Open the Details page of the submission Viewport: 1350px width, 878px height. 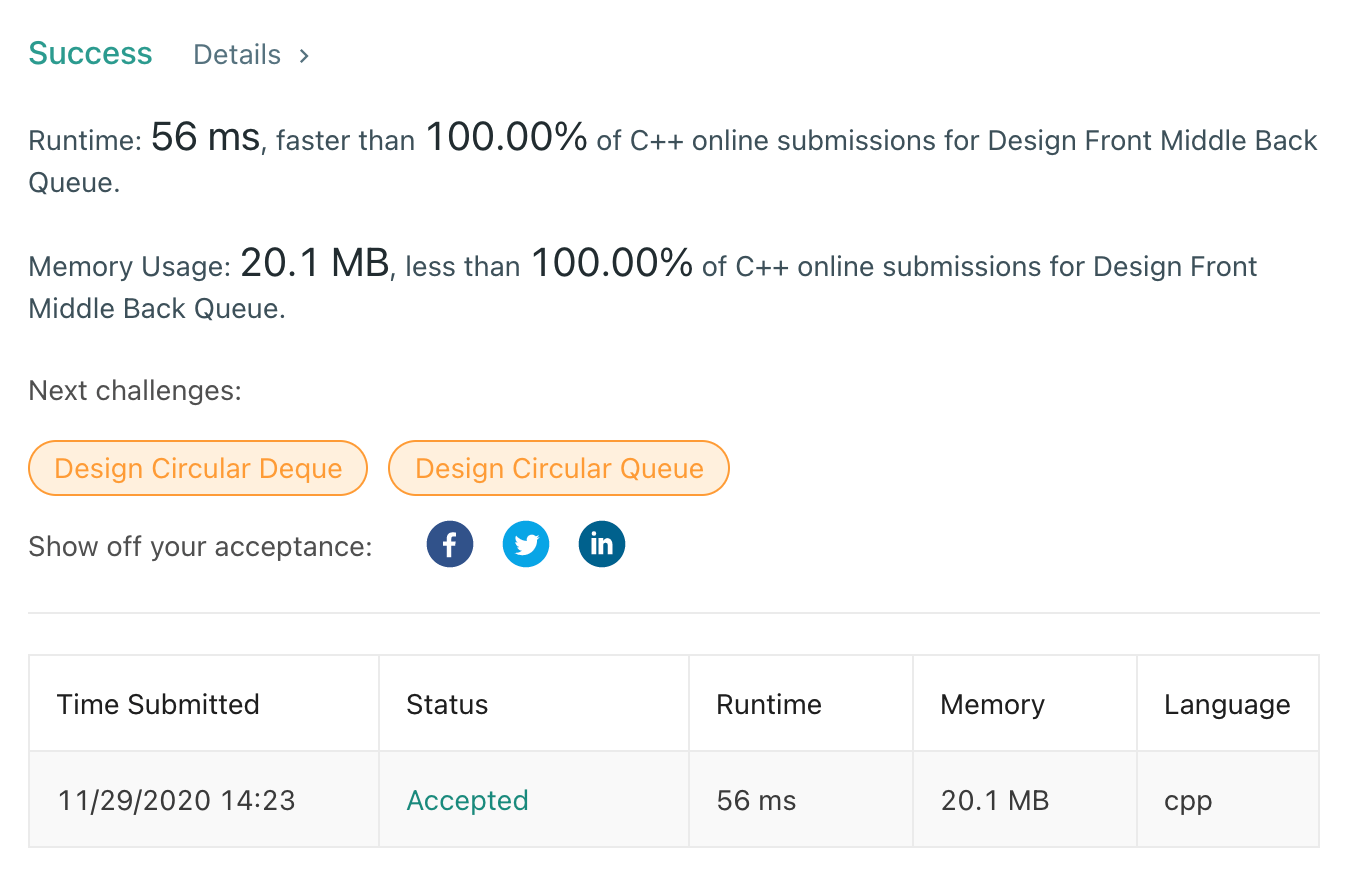pos(237,55)
